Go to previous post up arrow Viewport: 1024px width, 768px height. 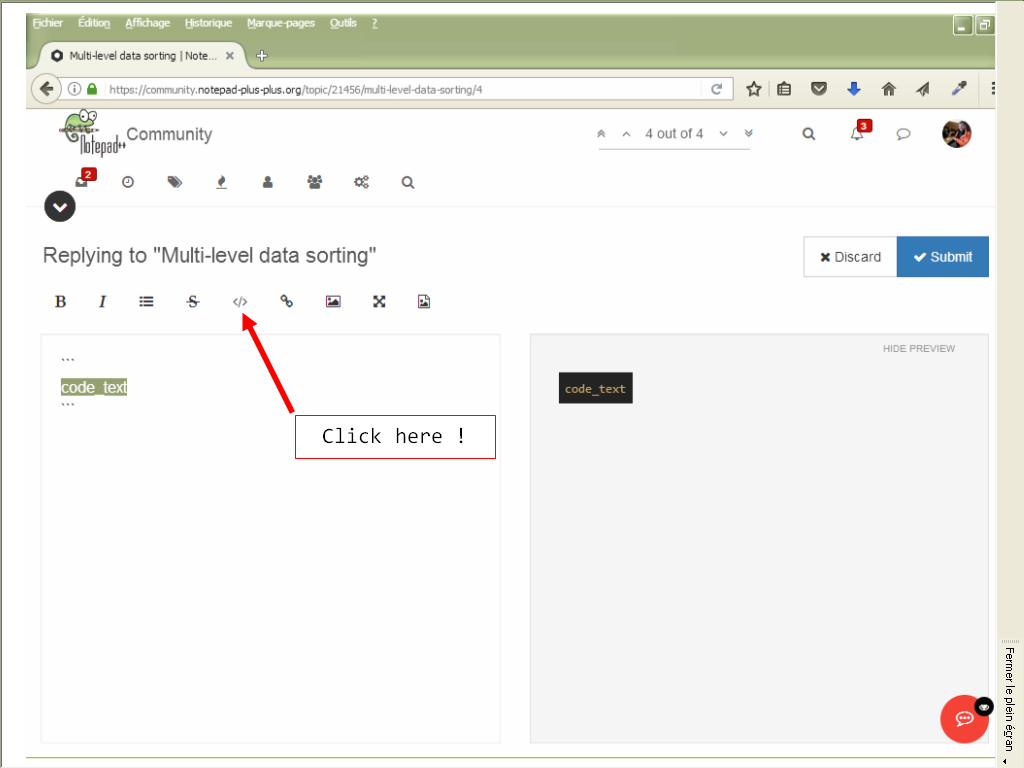pos(626,134)
